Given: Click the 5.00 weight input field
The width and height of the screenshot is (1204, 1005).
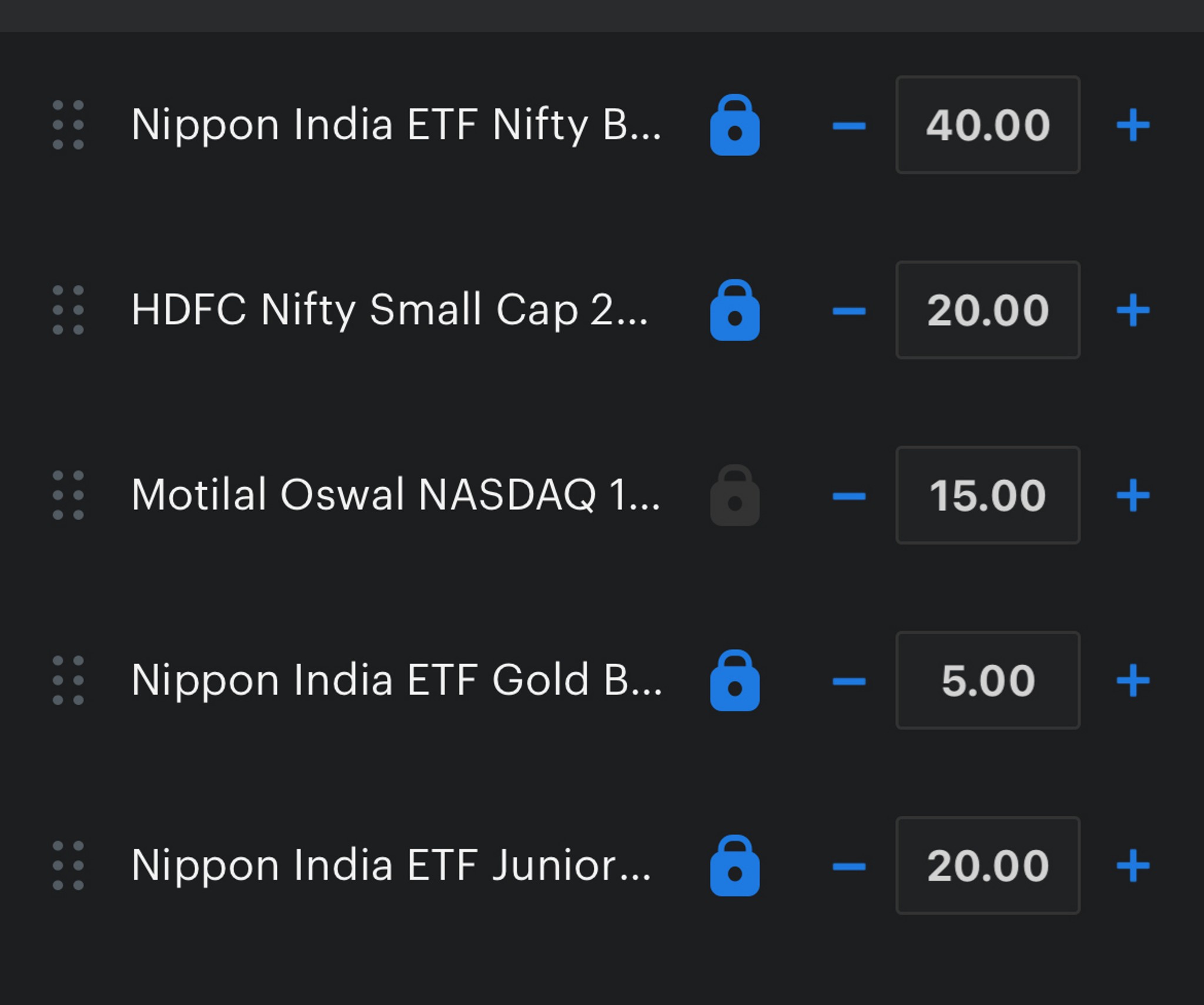Looking at the screenshot, I should [x=988, y=680].
